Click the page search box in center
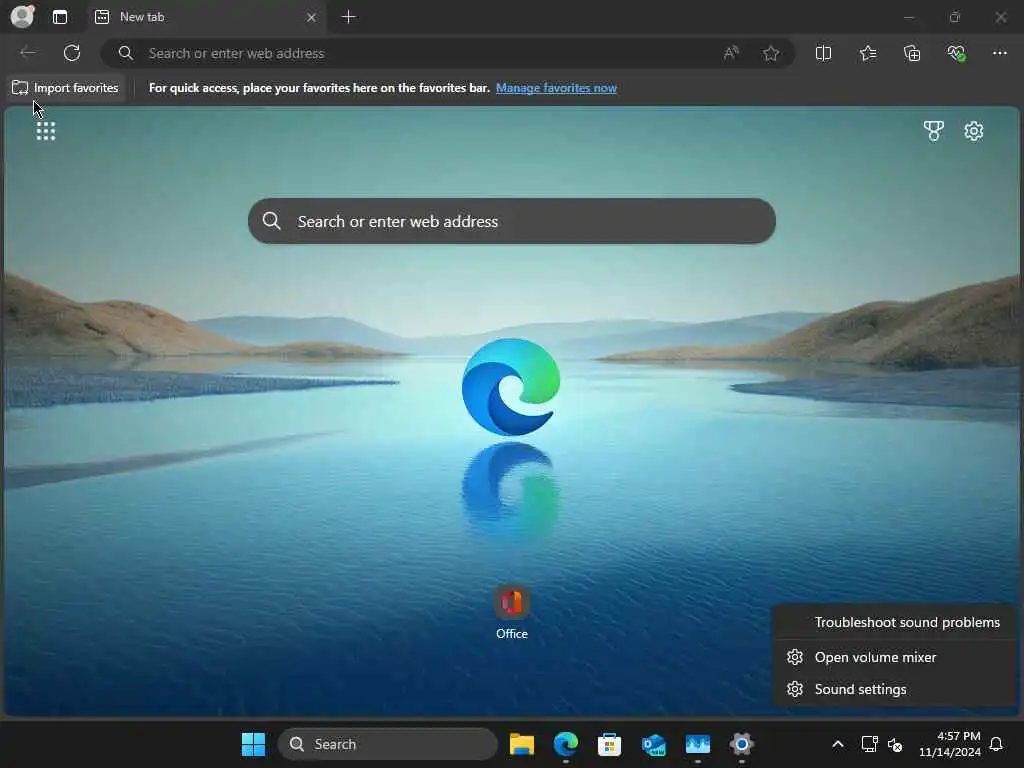The height and width of the screenshot is (768, 1024). 511,221
